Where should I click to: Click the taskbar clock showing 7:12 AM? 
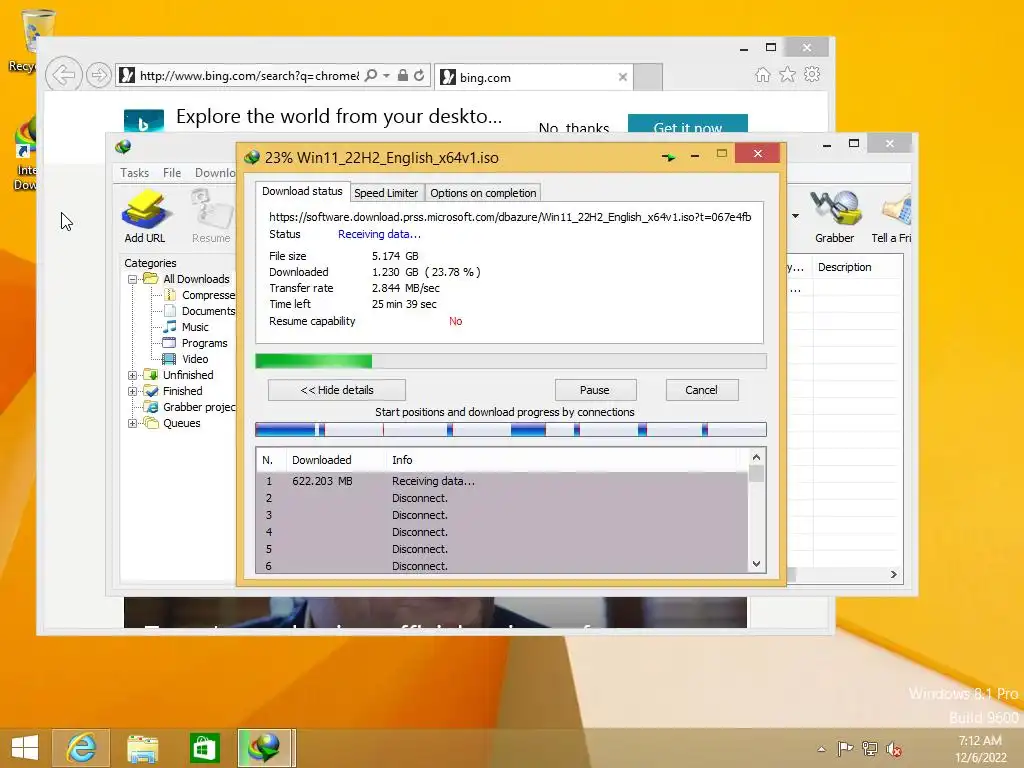point(980,749)
